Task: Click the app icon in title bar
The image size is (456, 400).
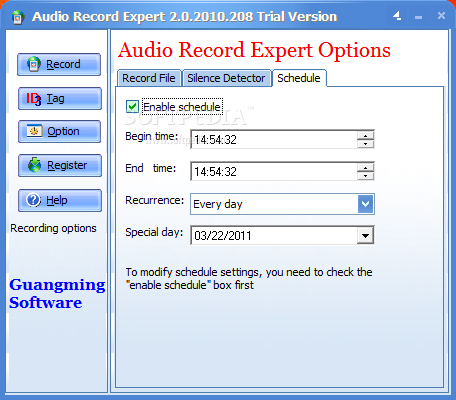Action: coord(18,17)
